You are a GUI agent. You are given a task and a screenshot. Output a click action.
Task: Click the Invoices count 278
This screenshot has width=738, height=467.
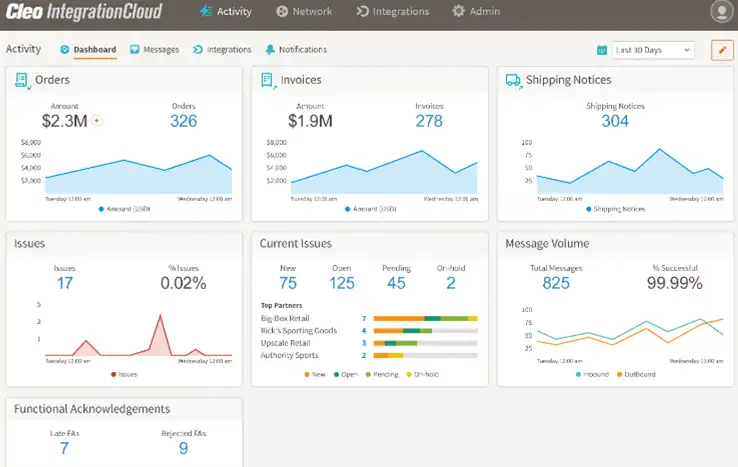[429, 121]
